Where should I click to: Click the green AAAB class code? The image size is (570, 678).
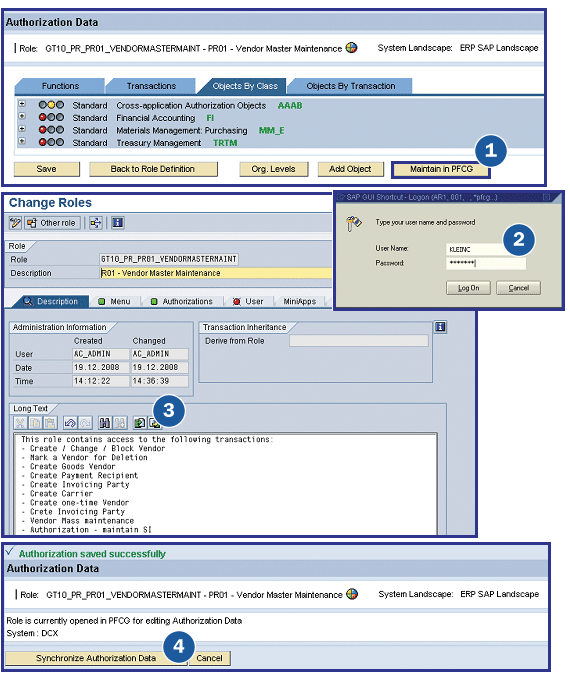290,106
